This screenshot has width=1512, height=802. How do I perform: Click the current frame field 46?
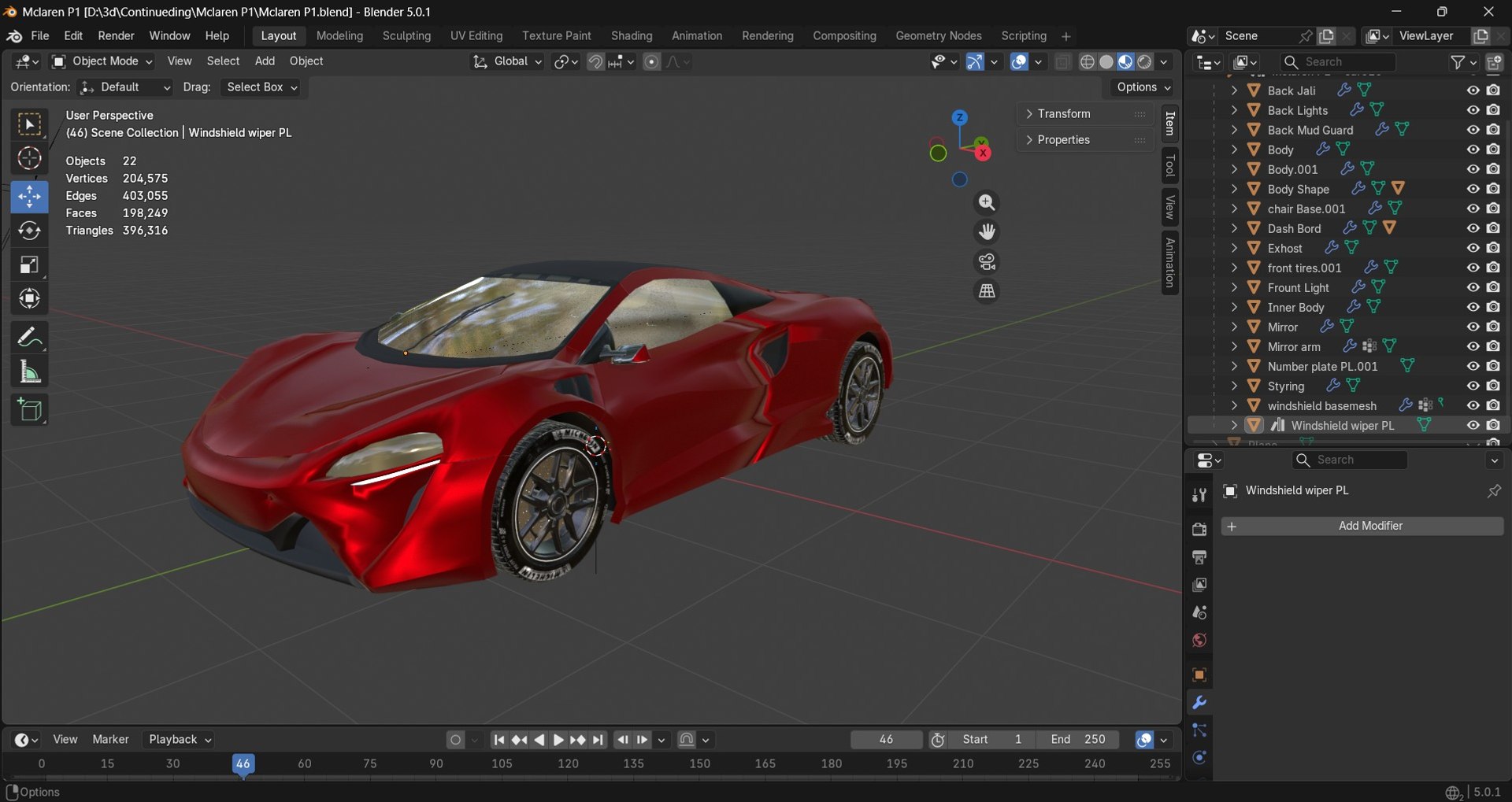[887, 740]
